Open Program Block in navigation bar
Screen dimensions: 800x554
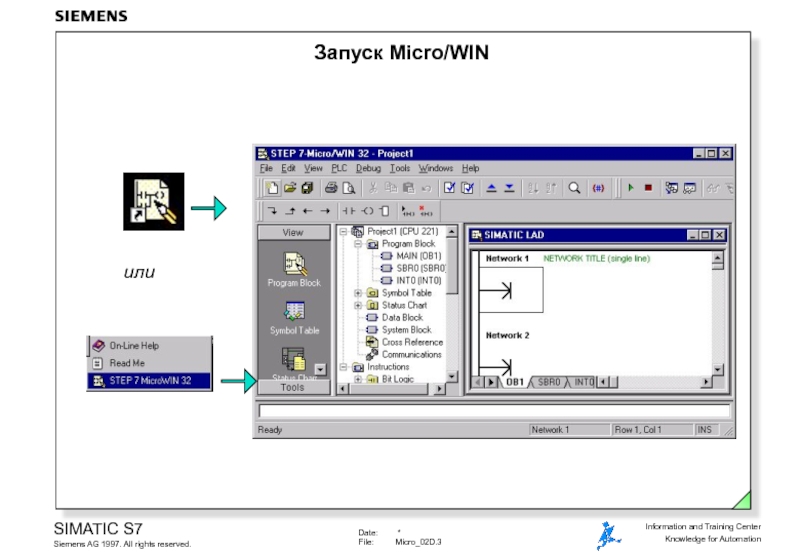coord(294,270)
